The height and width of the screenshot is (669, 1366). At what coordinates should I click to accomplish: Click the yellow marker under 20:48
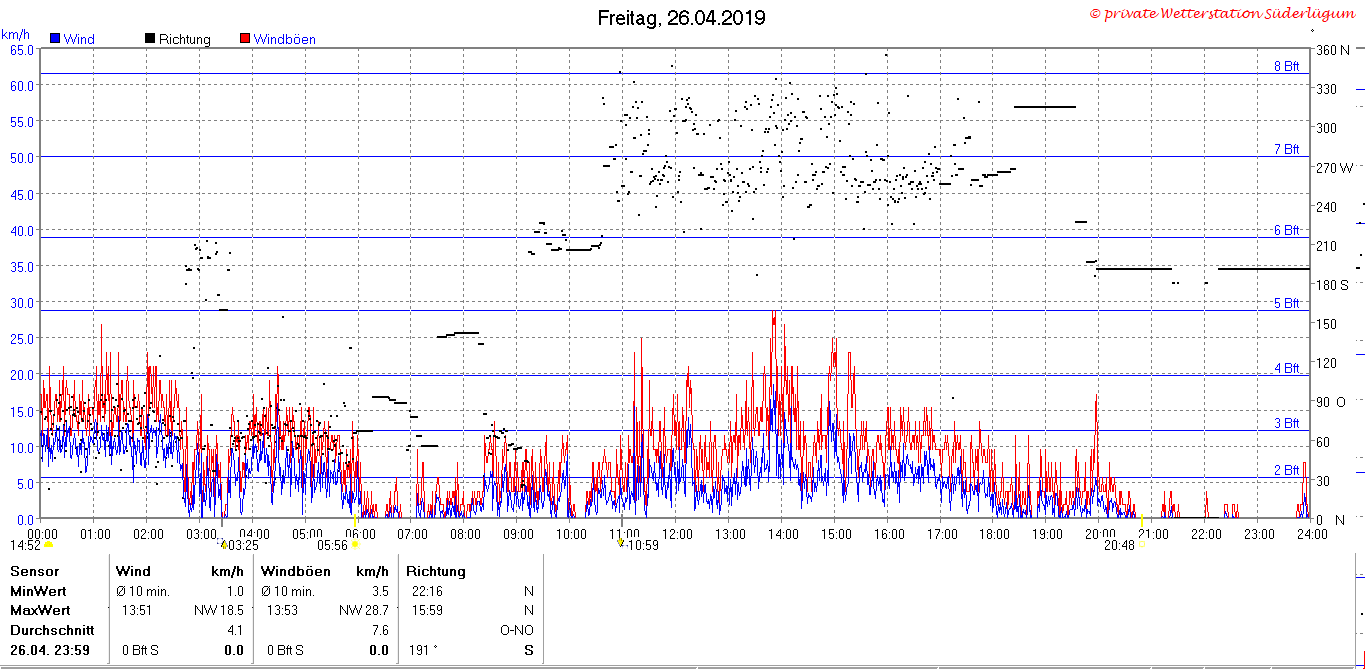(x=1142, y=545)
